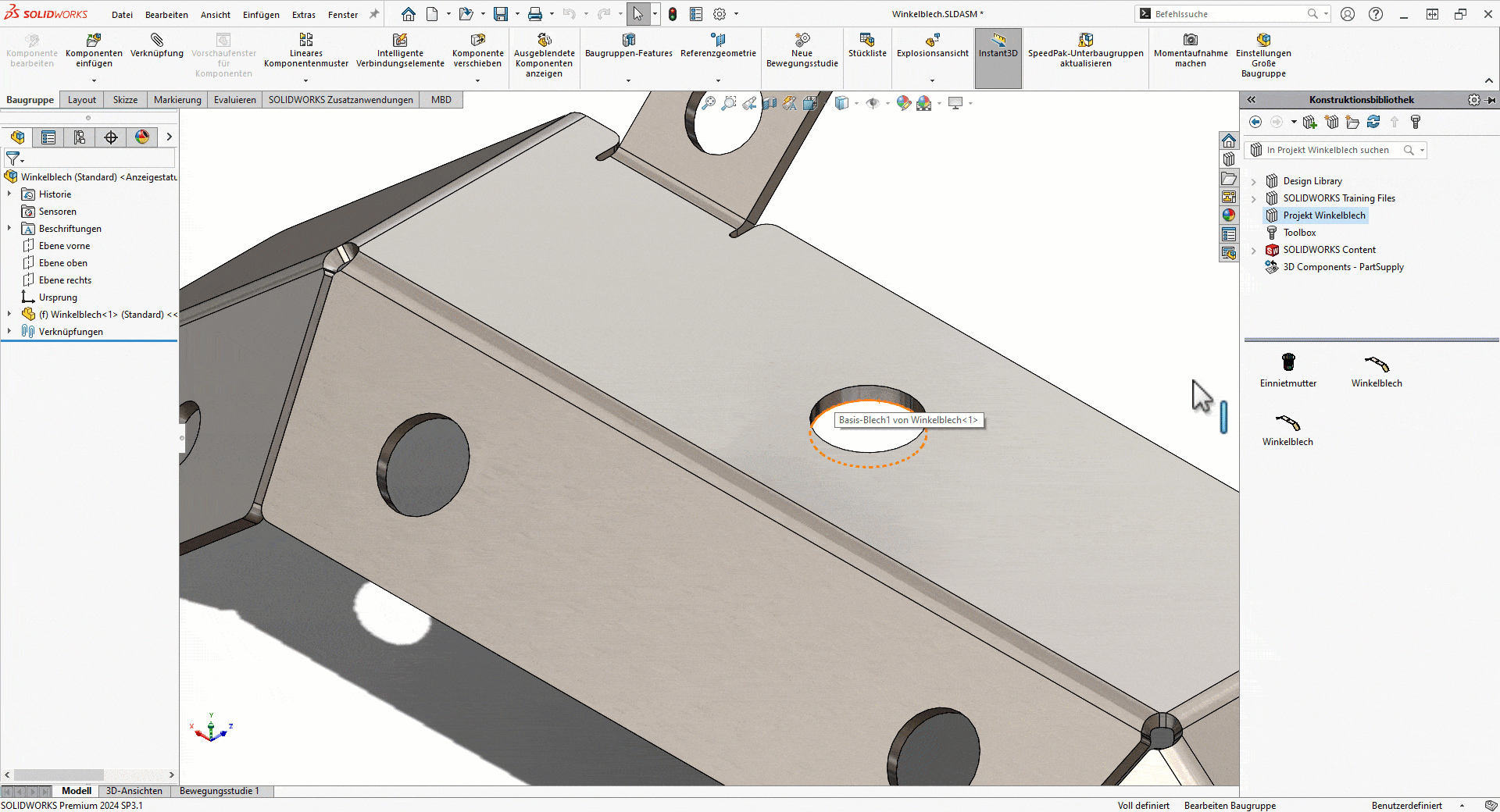Open the Stückliste tool
The width and height of the screenshot is (1500, 812).
866,40
